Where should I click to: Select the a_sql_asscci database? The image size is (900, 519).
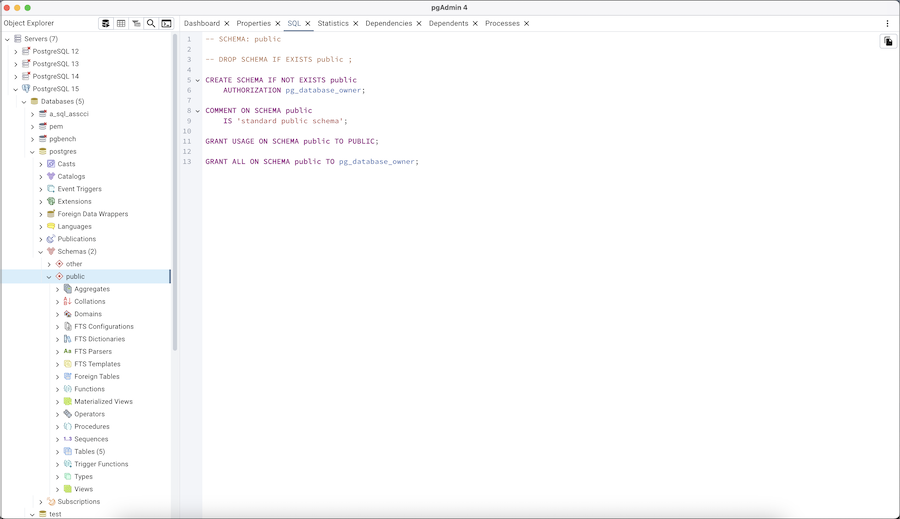point(69,114)
